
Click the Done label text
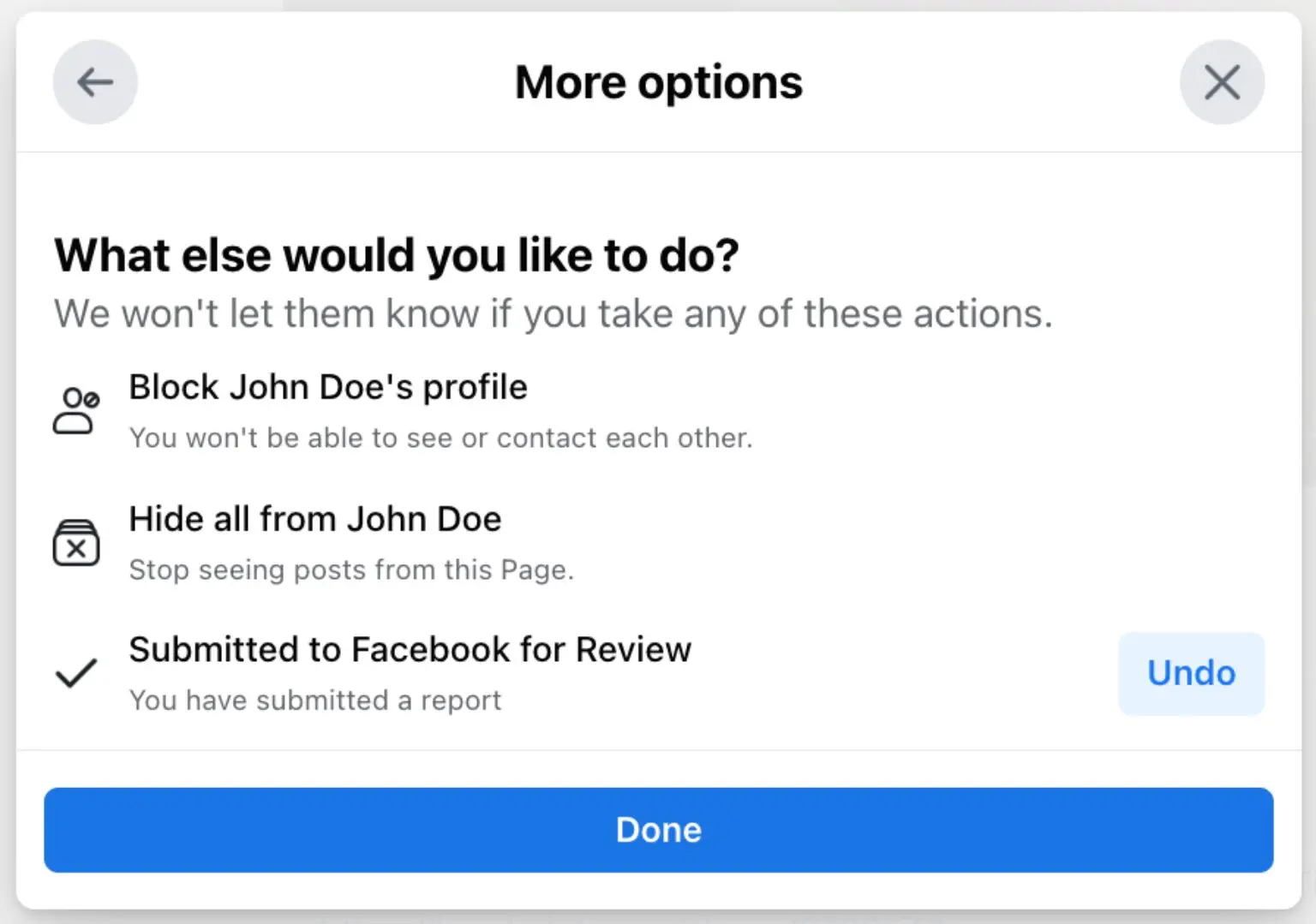(x=658, y=830)
